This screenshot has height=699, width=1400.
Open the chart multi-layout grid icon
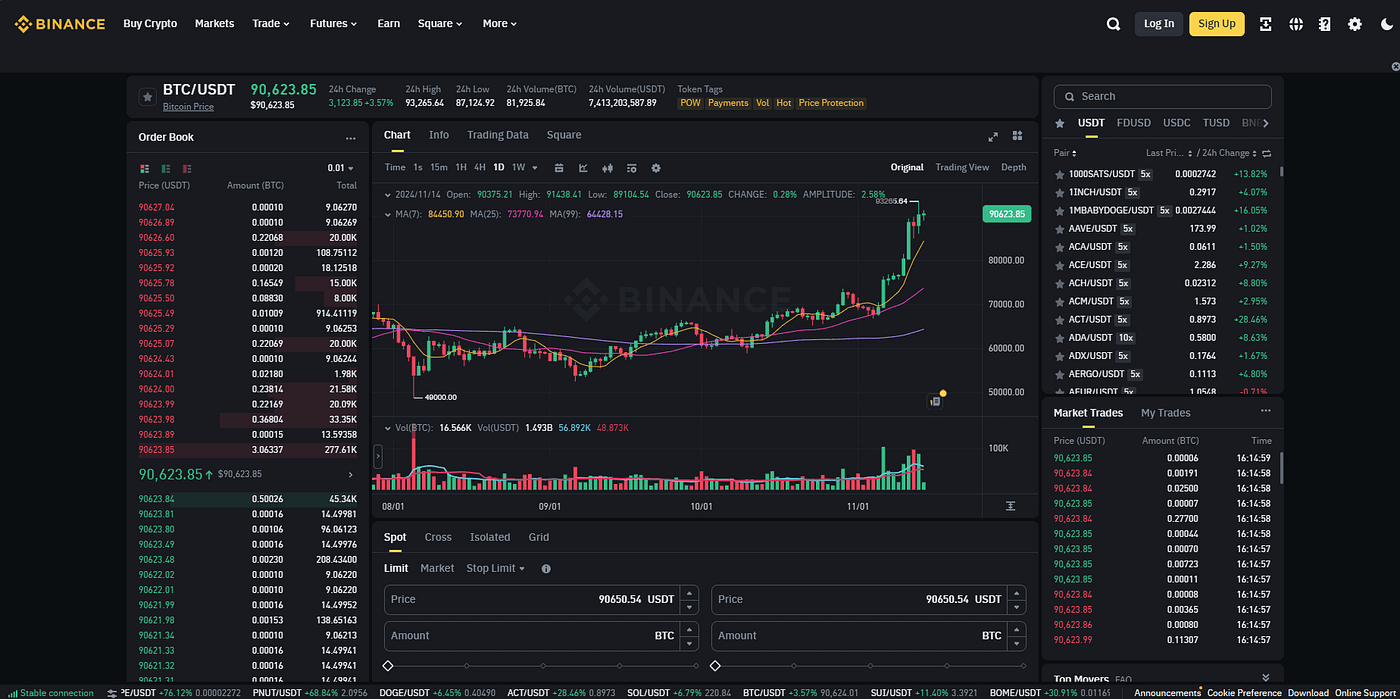tap(1017, 136)
